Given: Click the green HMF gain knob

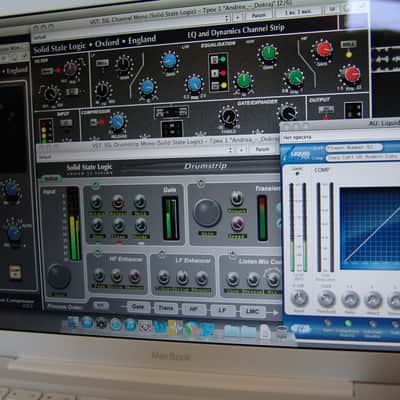Looking at the screenshot, I should coord(269,53).
